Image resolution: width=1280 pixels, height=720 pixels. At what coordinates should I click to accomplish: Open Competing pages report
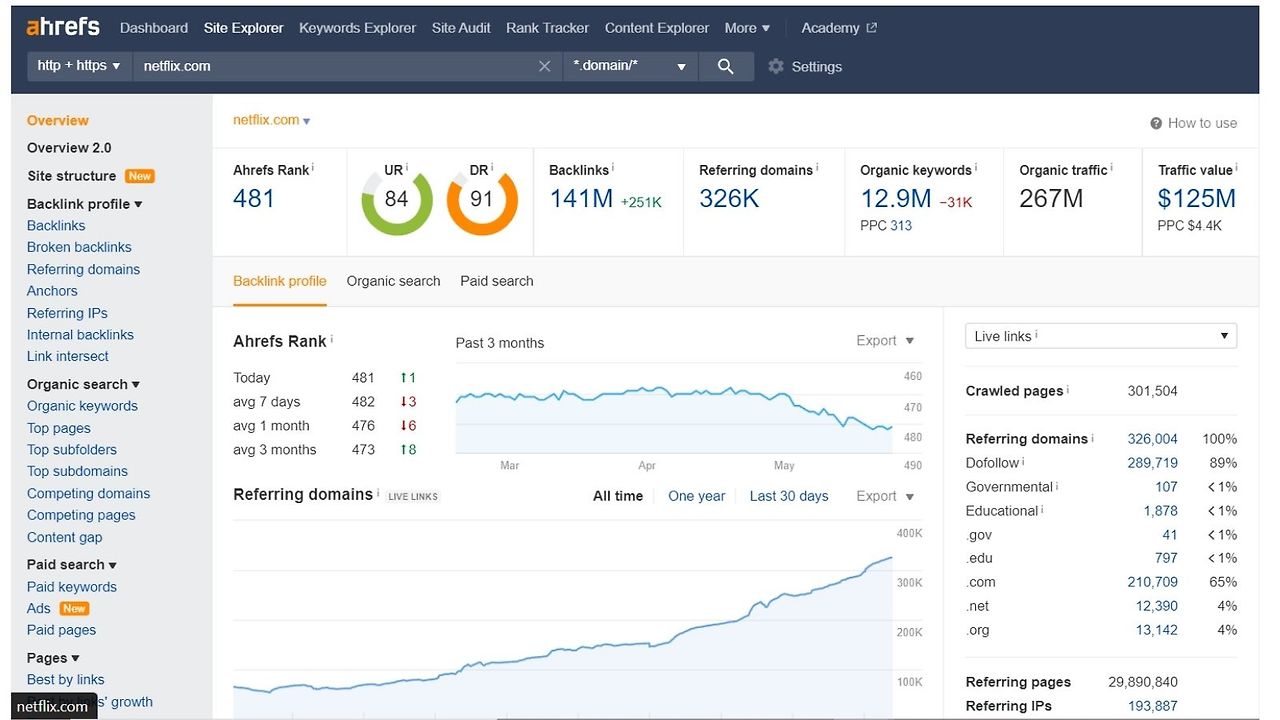81,515
